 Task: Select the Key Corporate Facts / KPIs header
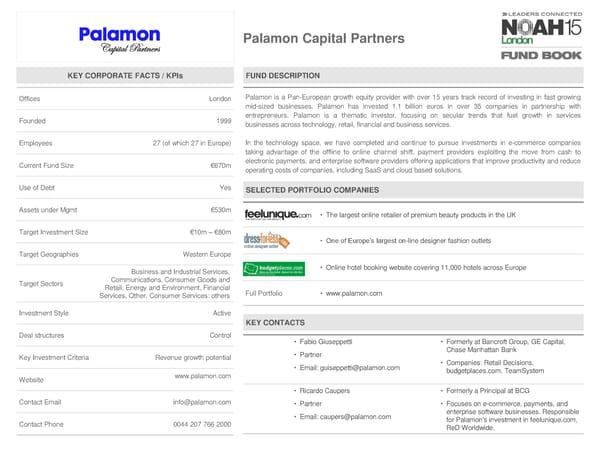click(x=125, y=76)
